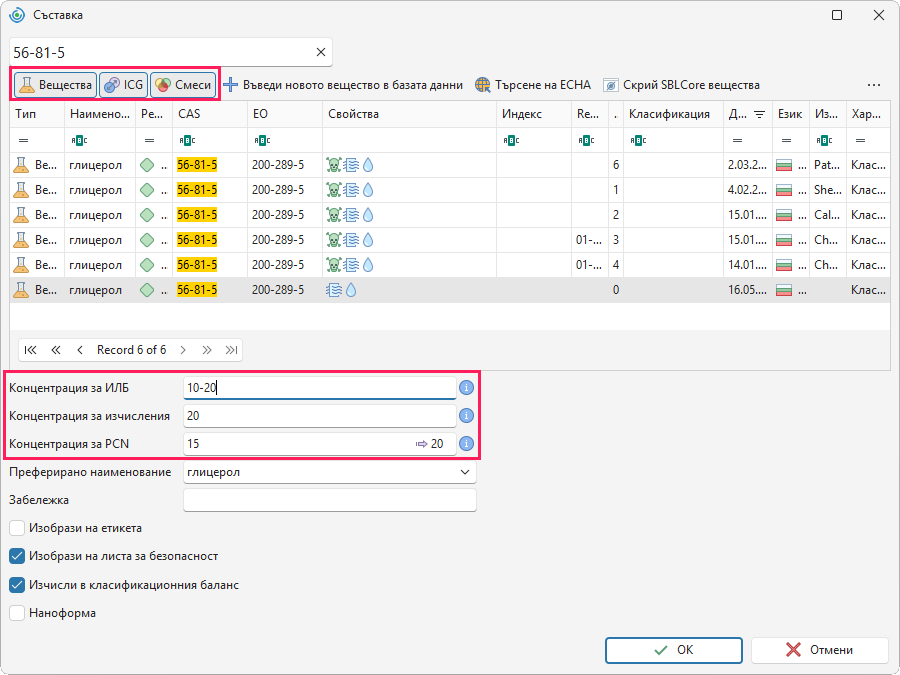Open Преферирано наименование dropdown
900x675 pixels.
coord(464,472)
